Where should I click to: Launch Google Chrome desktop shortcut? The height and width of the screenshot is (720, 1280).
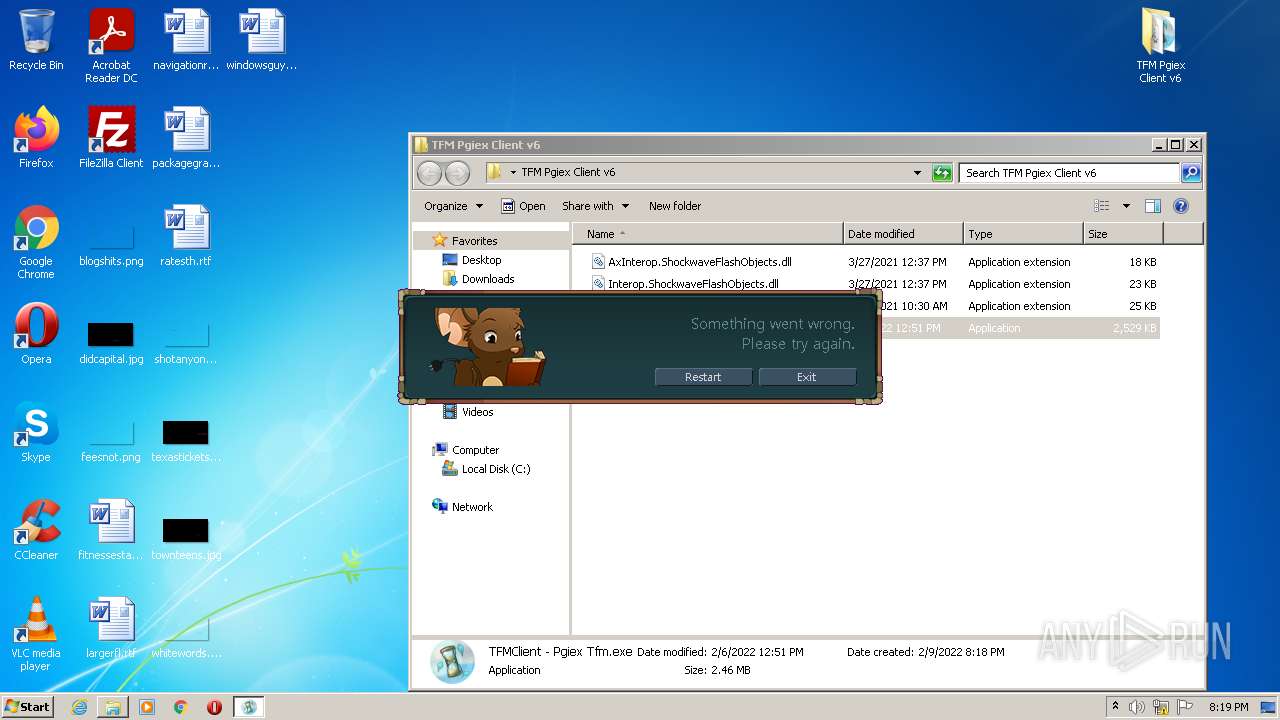click(x=36, y=242)
